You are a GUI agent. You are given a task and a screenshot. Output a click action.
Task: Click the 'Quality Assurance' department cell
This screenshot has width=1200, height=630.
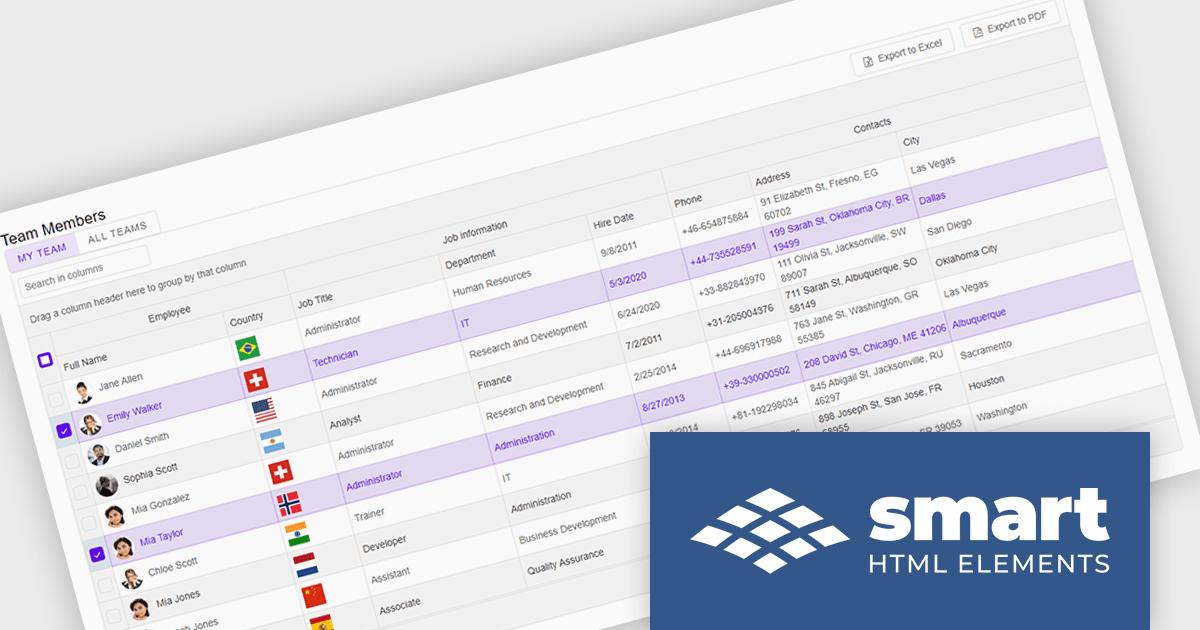pos(566,561)
